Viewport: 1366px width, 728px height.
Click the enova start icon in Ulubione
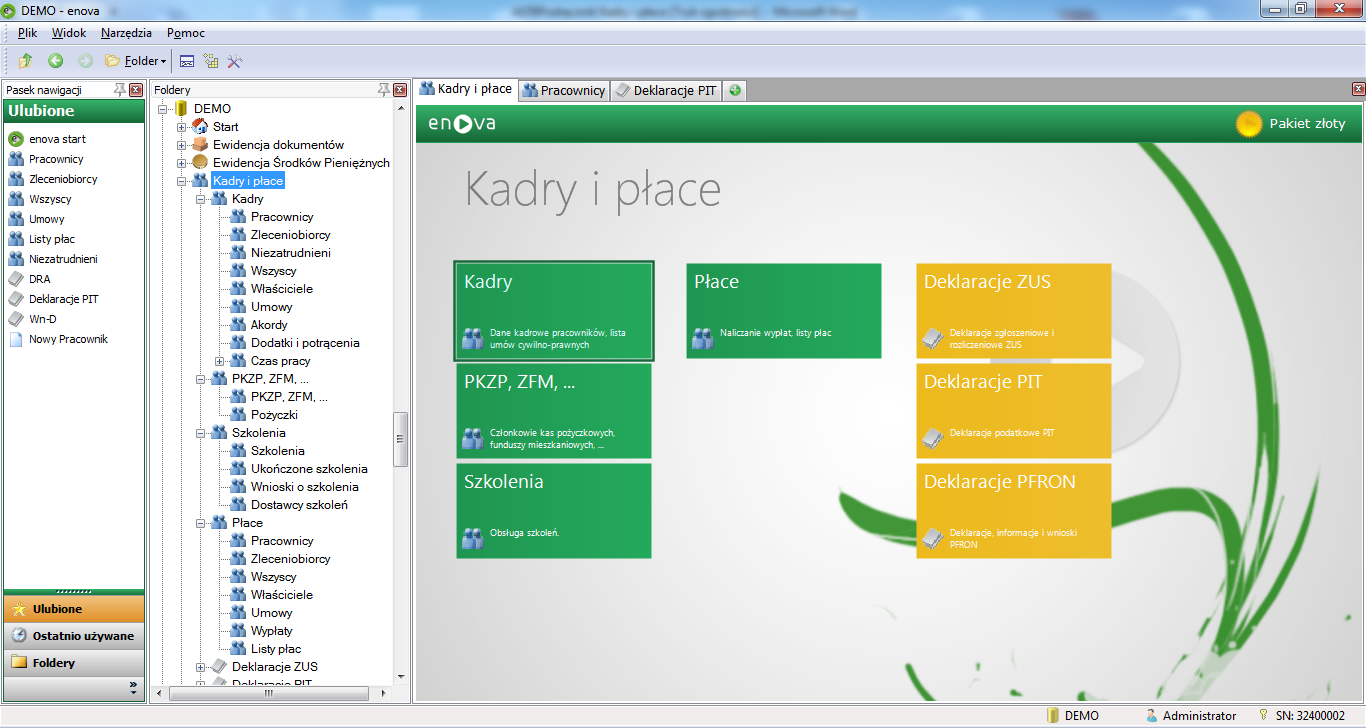coord(16,139)
